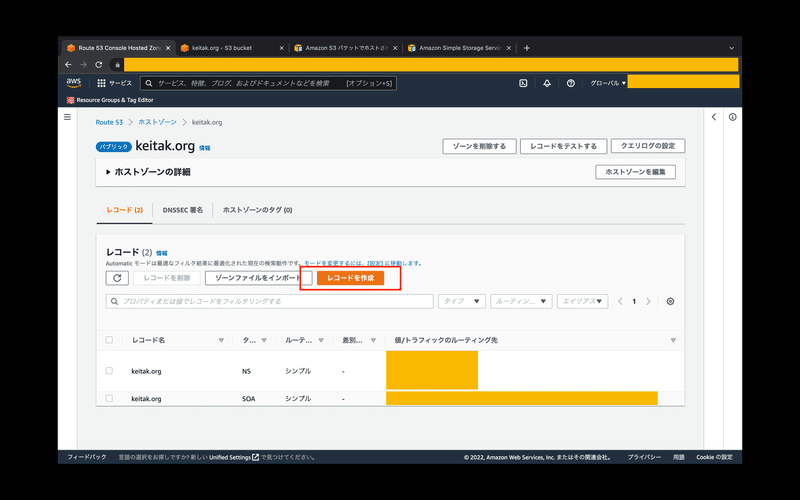Sort by the 差別... column
This screenshot has height=500, width=800.
[373, 340]
